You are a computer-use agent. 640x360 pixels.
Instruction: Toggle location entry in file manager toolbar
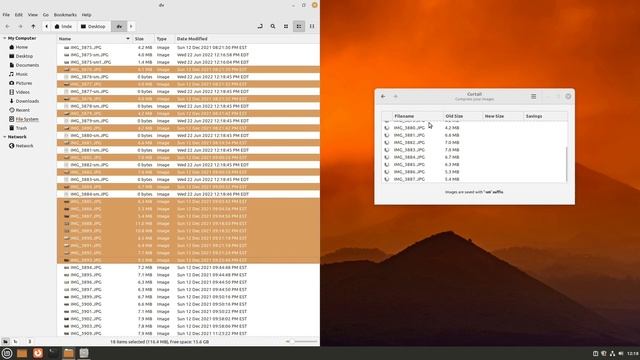pos(260,26)
